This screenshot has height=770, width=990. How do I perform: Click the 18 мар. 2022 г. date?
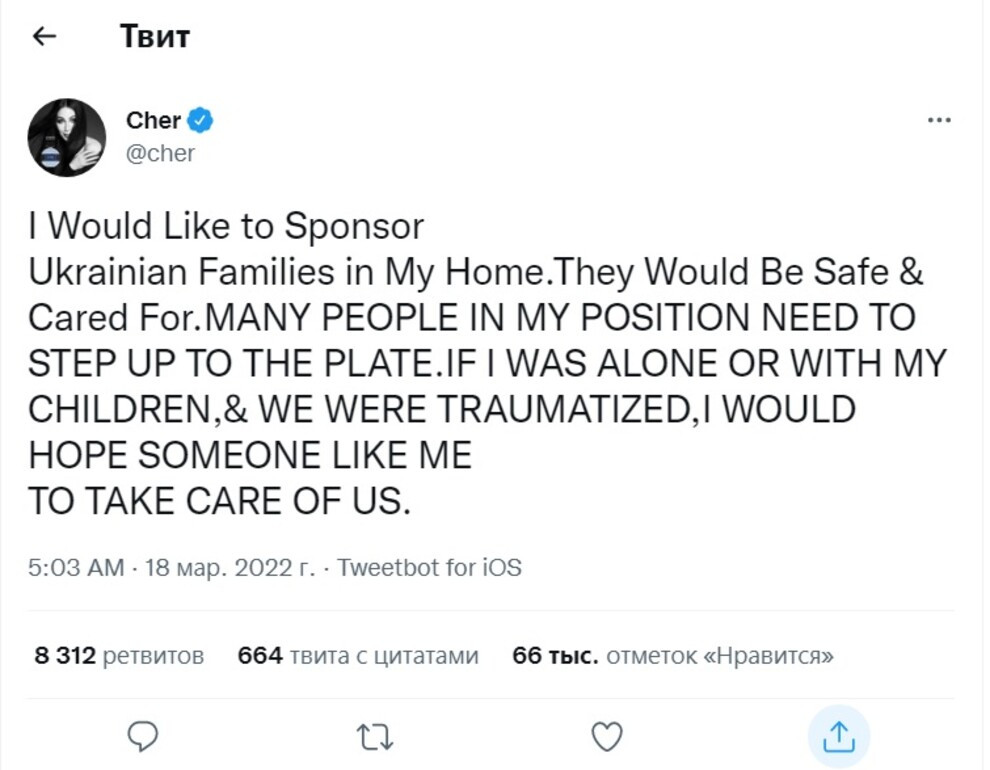(229, 568)
